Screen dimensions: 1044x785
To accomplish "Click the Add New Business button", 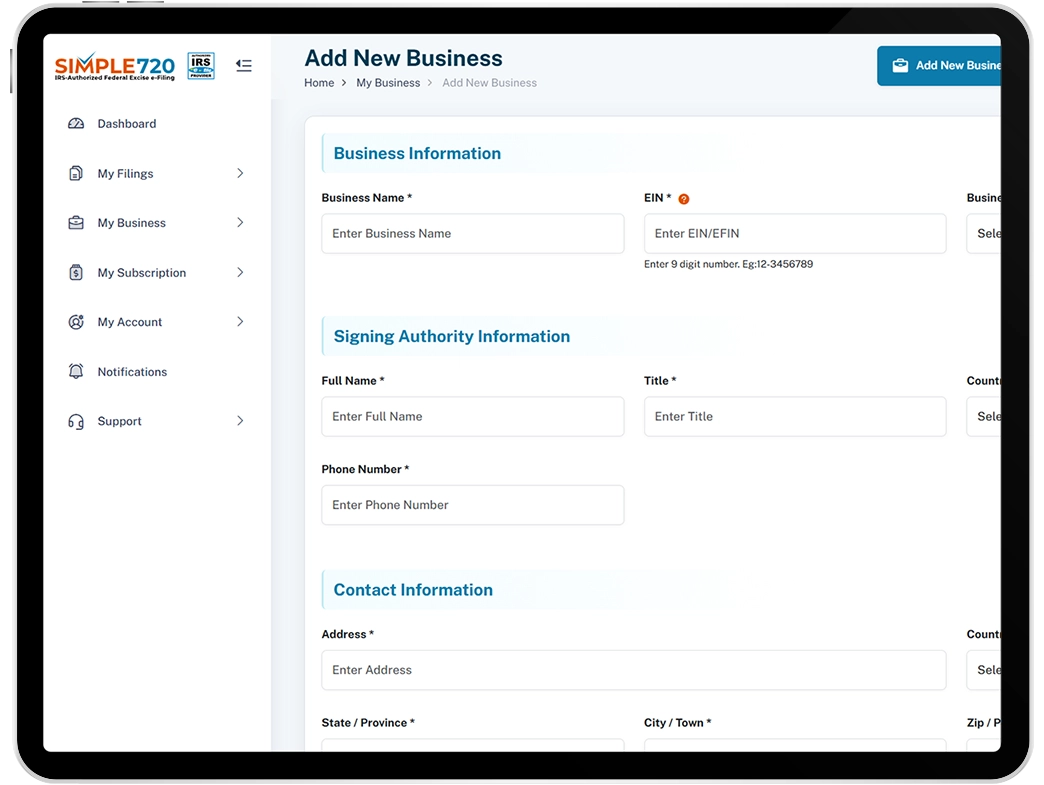I will click(939, 65).
